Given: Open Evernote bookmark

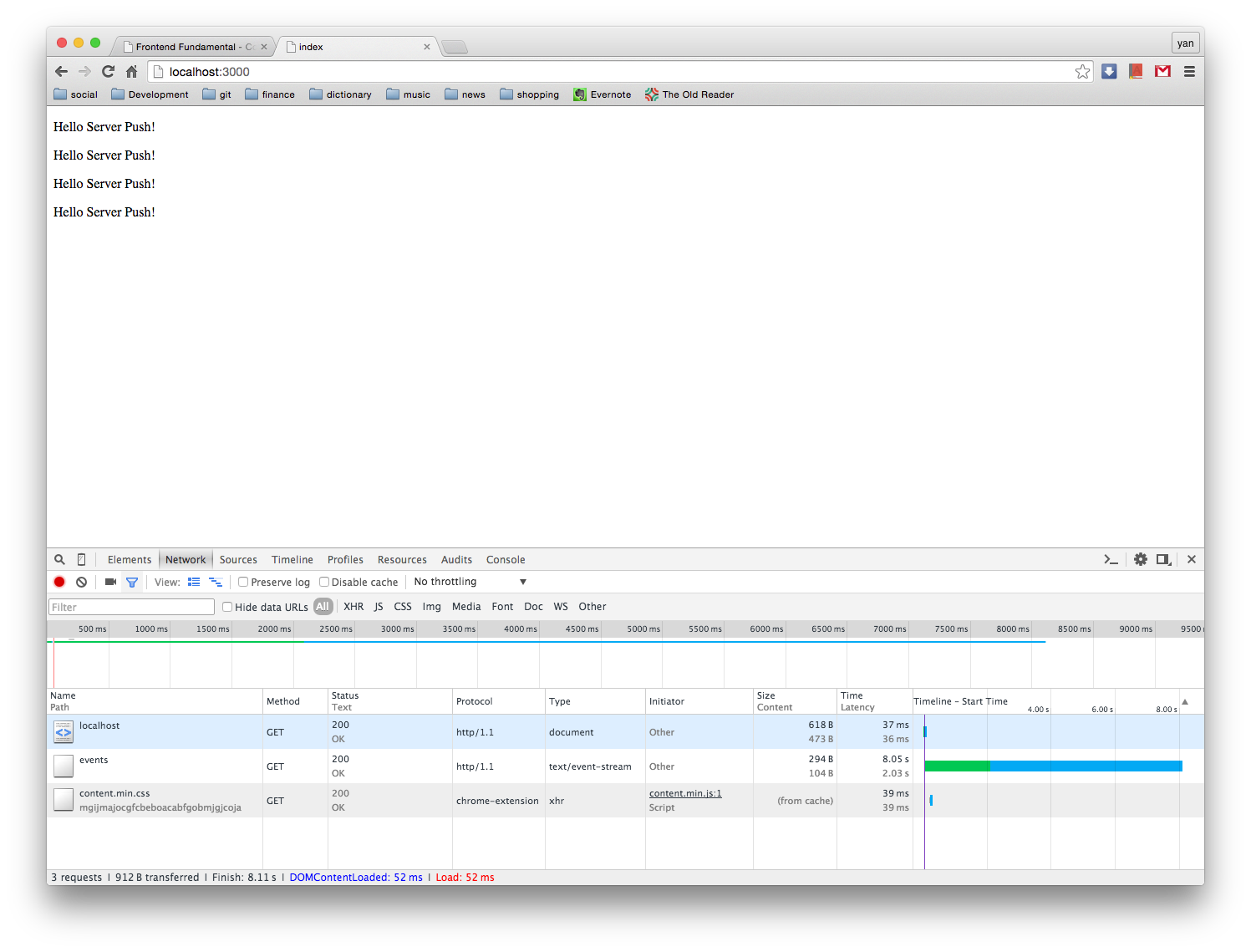Looking at the screenshot, I should point(603,94).
